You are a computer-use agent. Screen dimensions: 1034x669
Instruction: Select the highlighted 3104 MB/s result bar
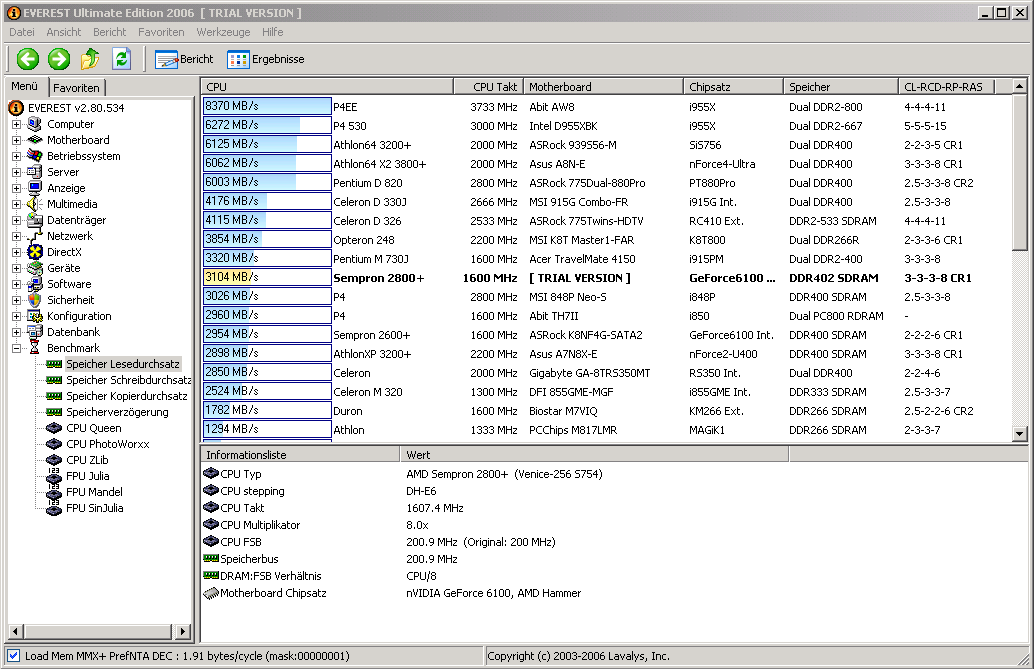point(267,277)
